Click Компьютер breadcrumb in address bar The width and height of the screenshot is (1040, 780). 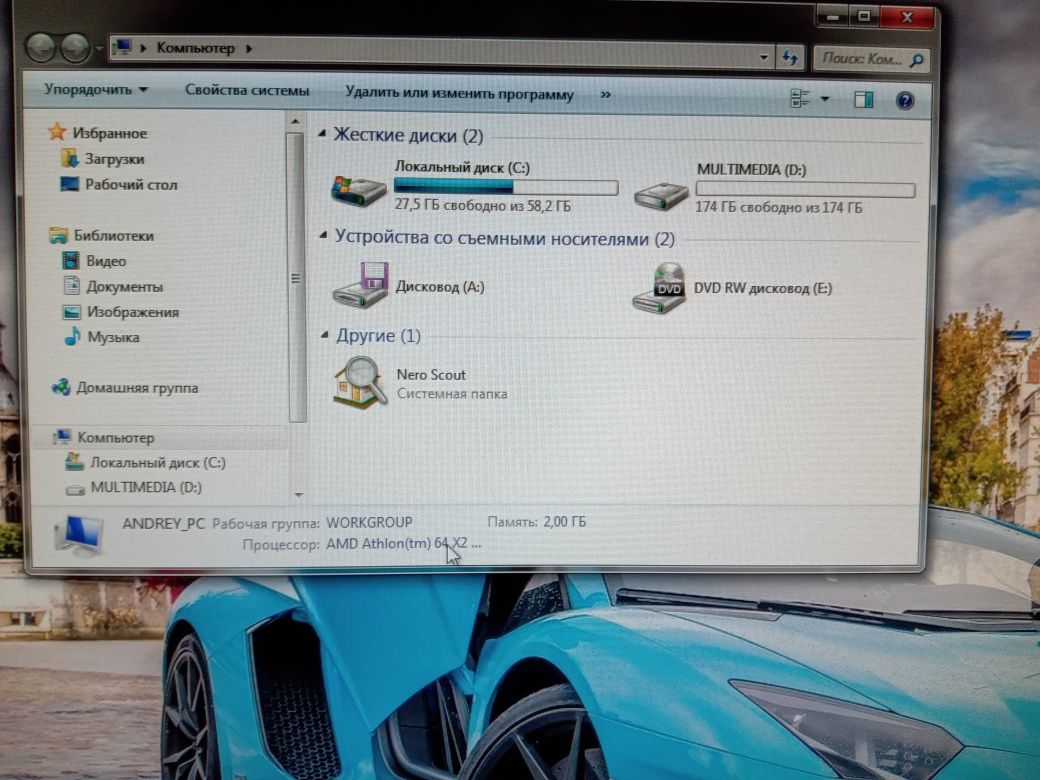click(x=195, y=48)
